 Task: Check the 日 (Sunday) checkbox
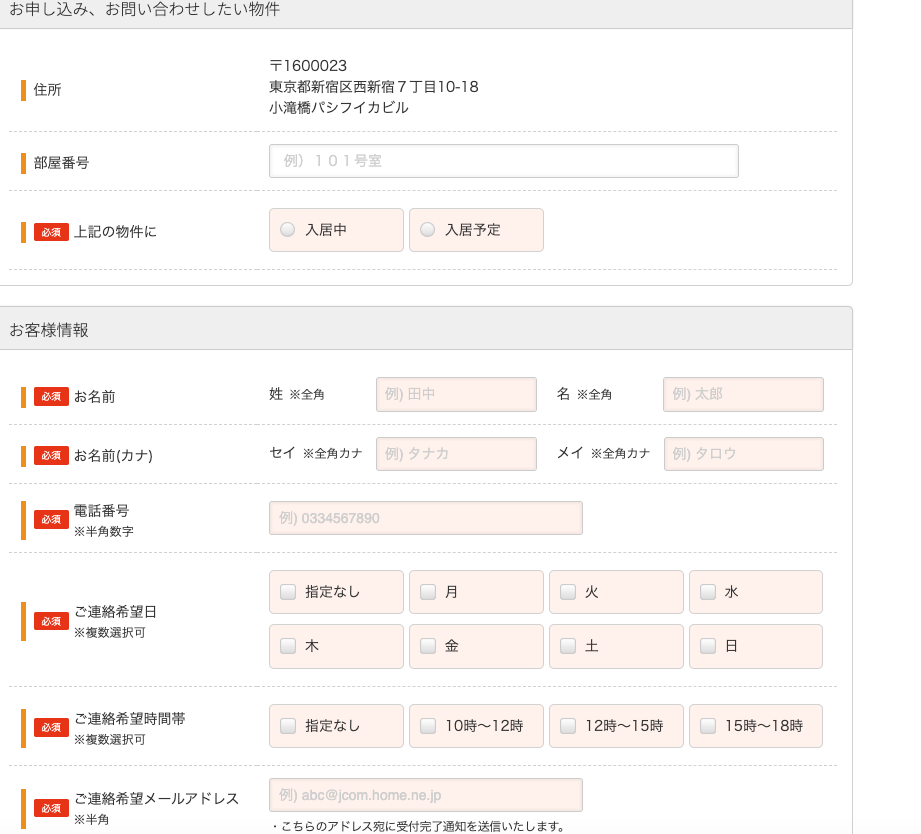[708, 646]
